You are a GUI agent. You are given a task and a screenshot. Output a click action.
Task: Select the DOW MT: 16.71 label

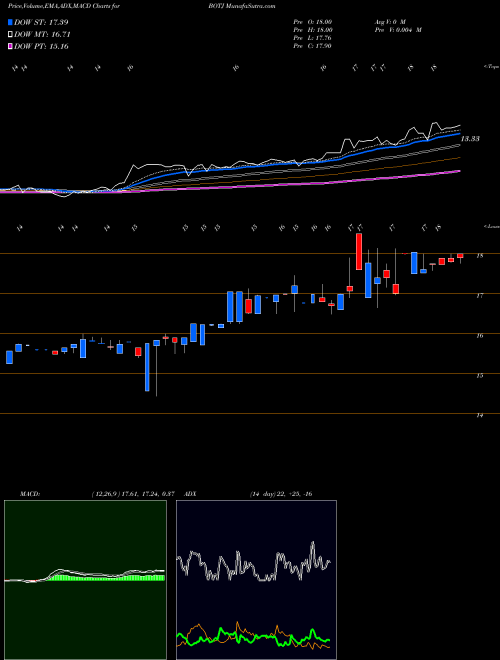click(x=42, y=34)
